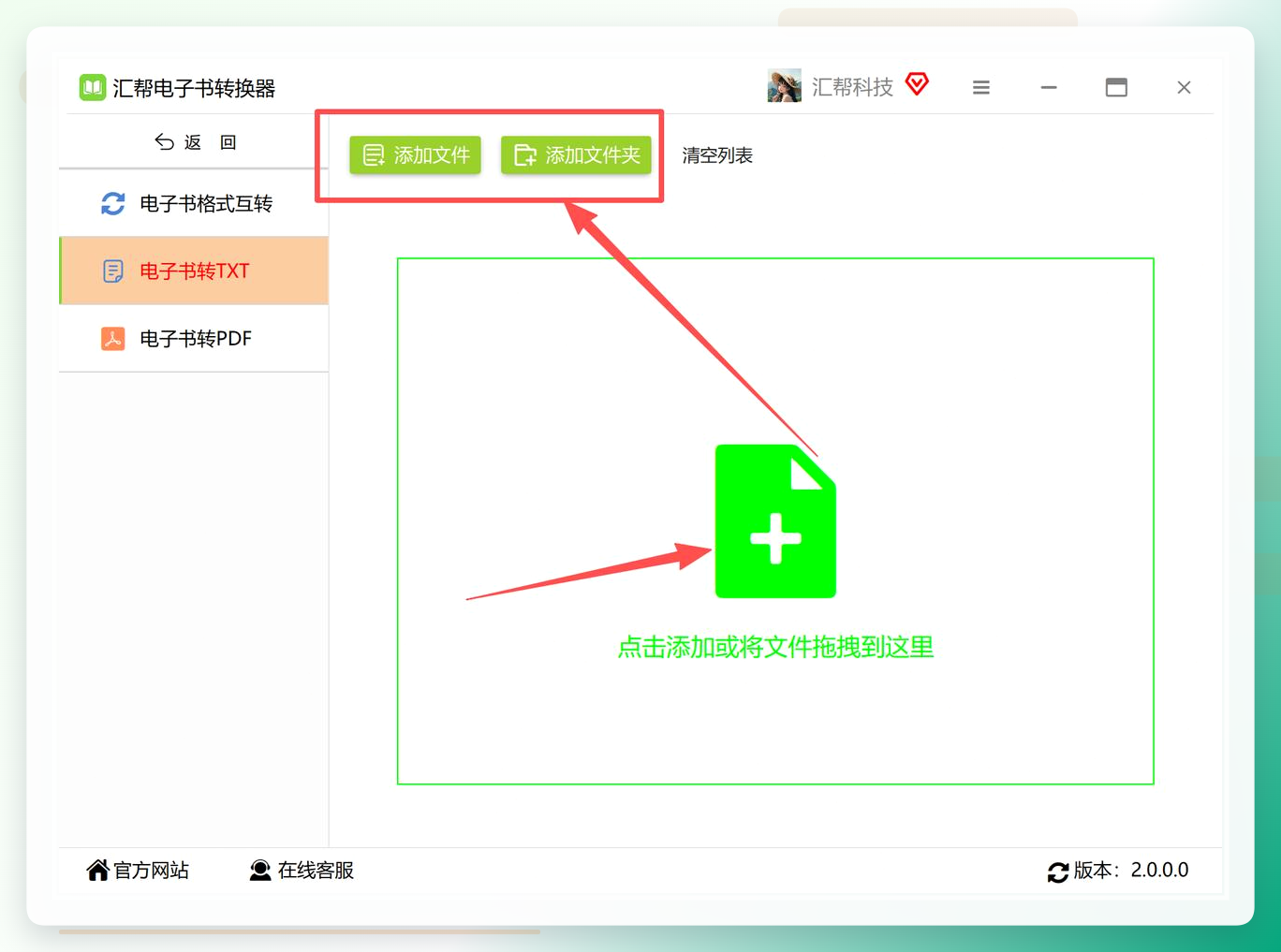The image size is (1281, 952).
Task: Clear the list with 清空列表
Action: [717, 155]
